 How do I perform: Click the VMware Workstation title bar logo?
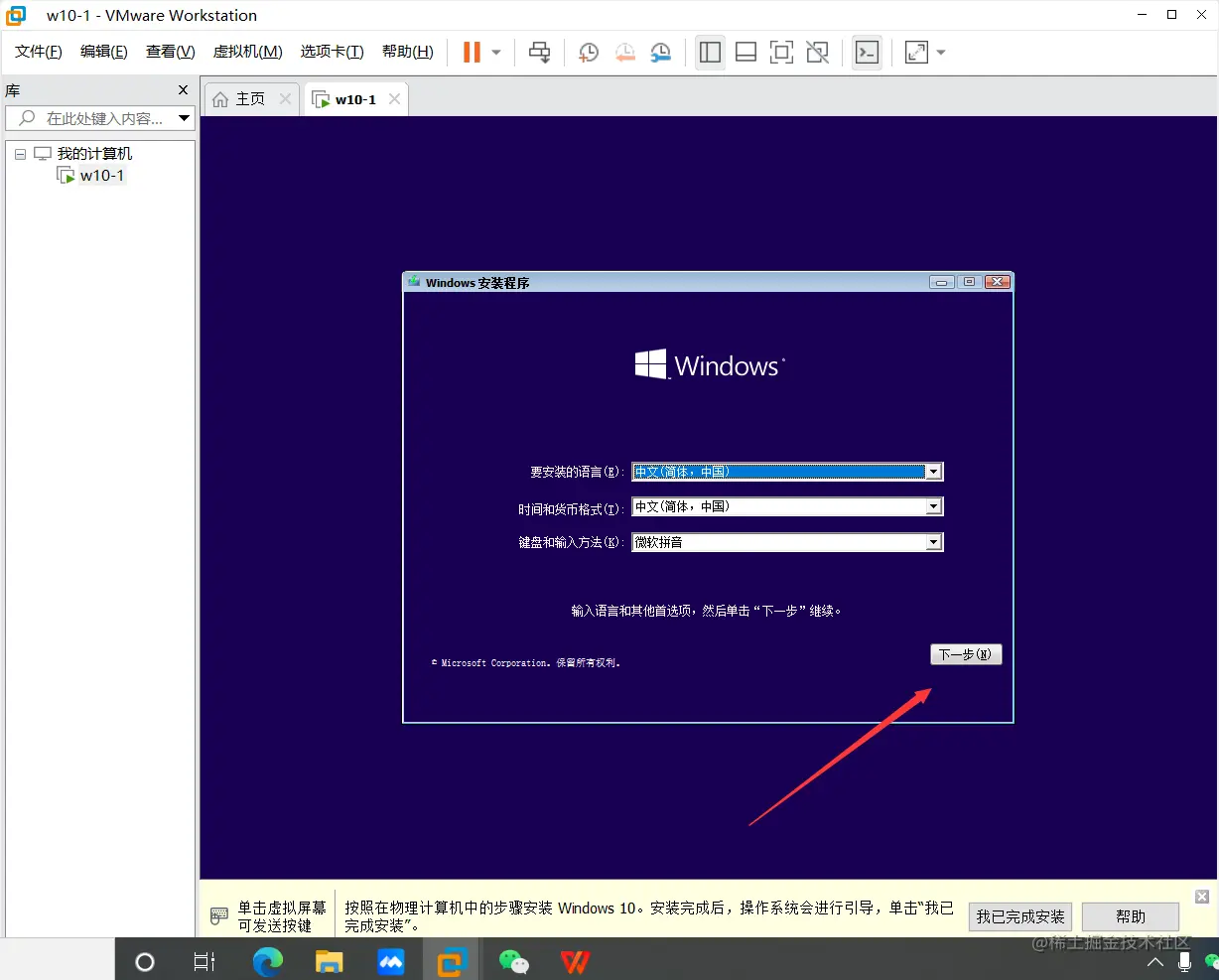coord(16,15)
